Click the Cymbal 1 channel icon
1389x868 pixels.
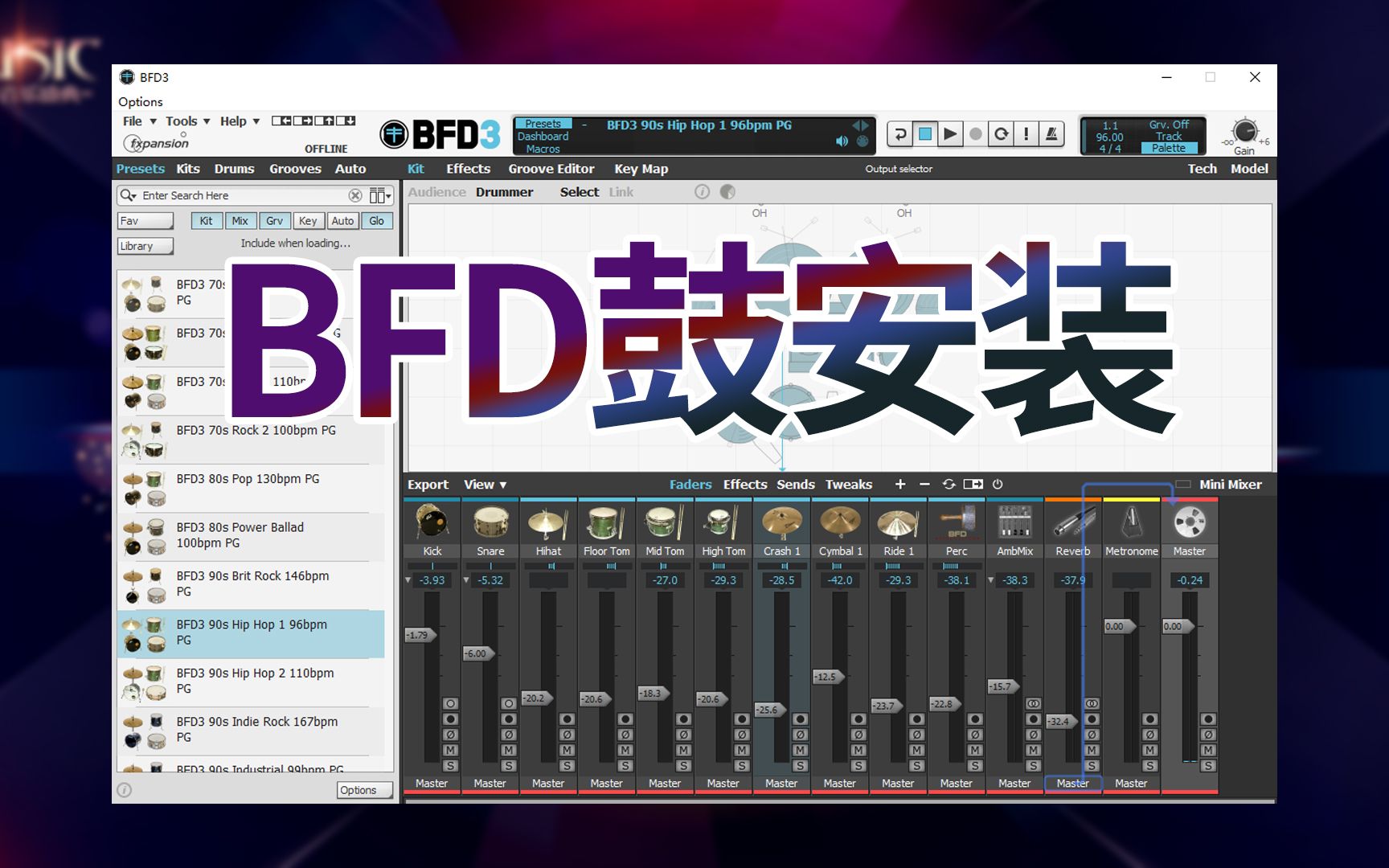click(x=840, y=522)
